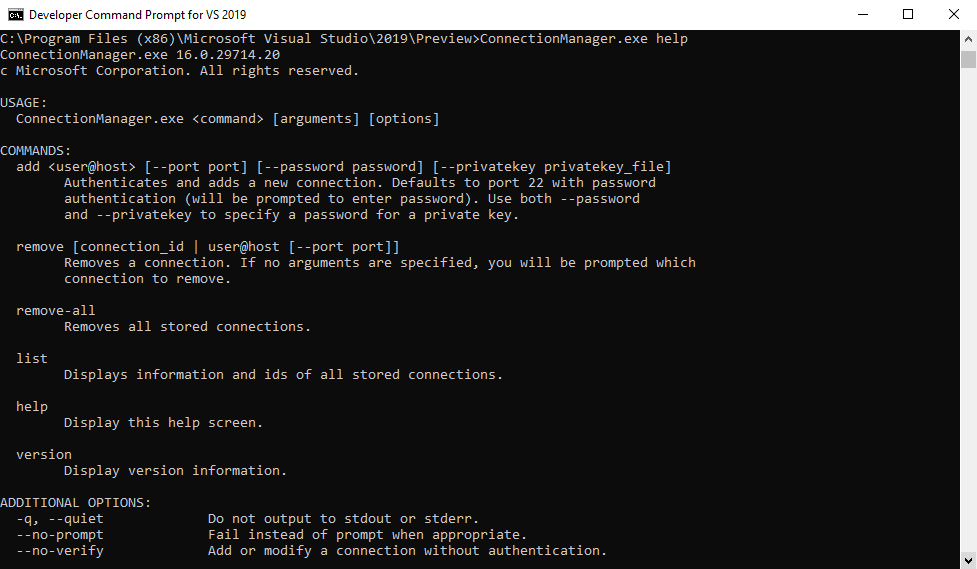Close the Developer Command Prompt window
The height and width of the screenshot is (569, 977).
pos(954,15)
